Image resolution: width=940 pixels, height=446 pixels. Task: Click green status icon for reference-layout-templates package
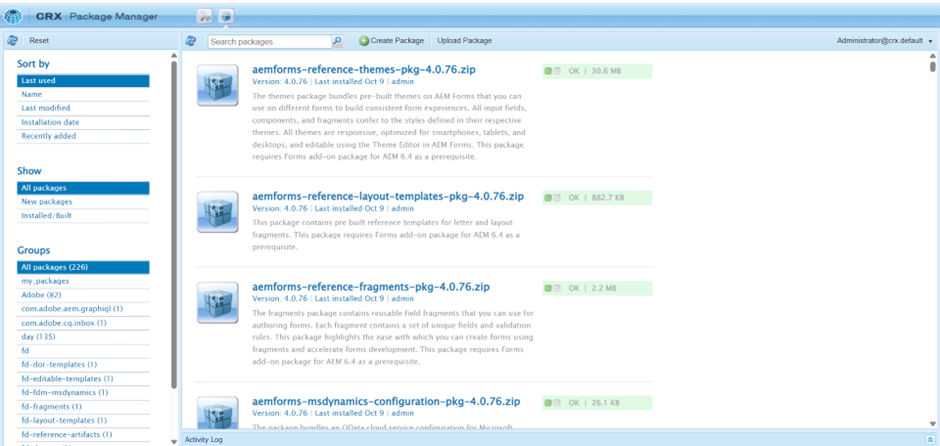(548, 198)
